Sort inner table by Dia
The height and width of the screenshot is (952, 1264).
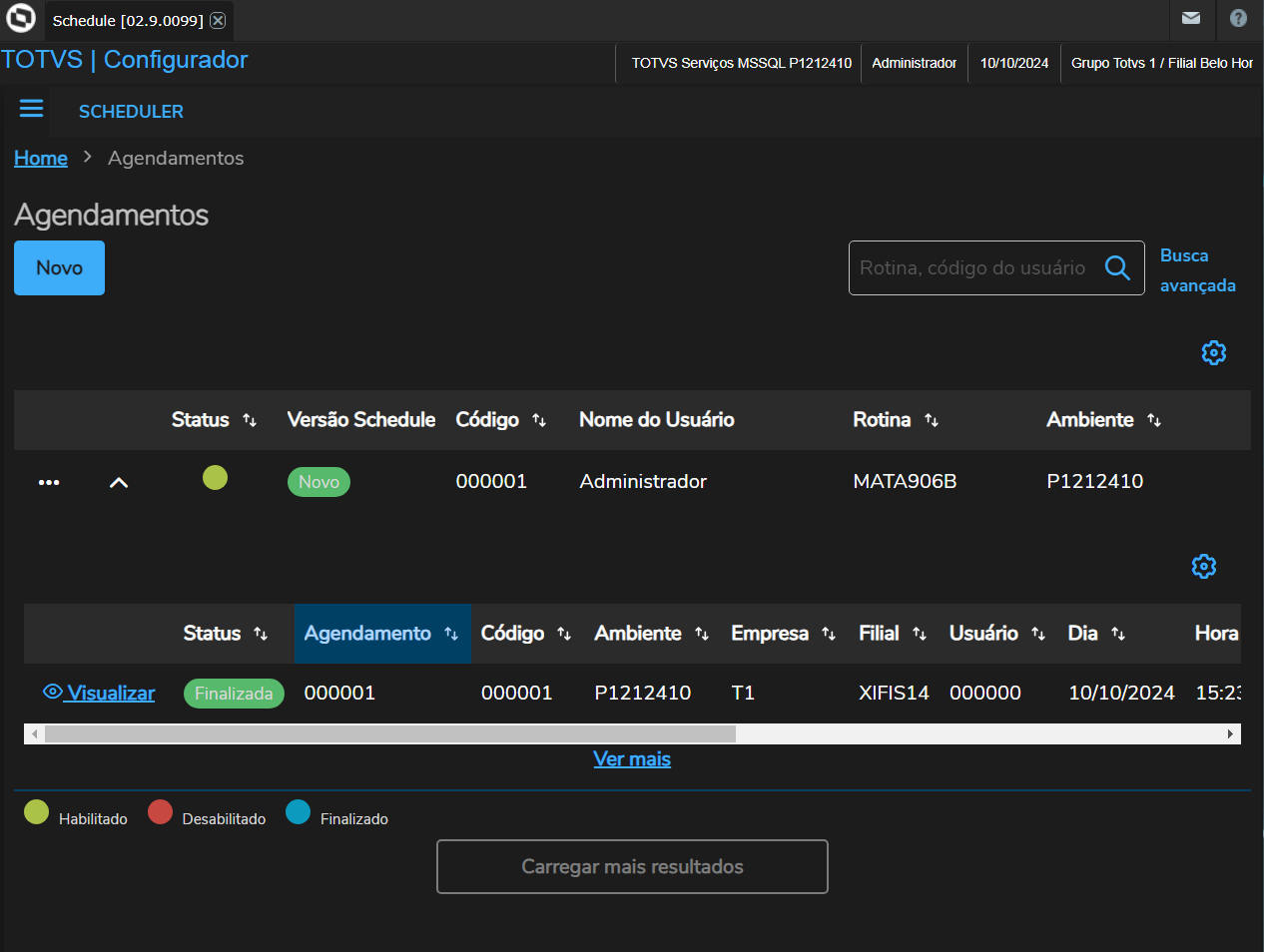[1118, 634]
